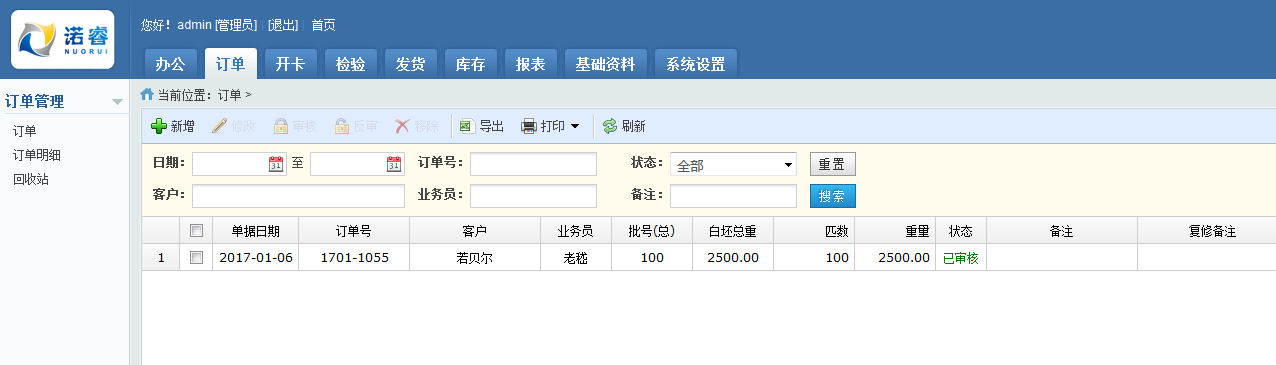This screenshot has height=365, width=1276.
Task: Click the 首页 home link in header
Action: click(323, 24)
